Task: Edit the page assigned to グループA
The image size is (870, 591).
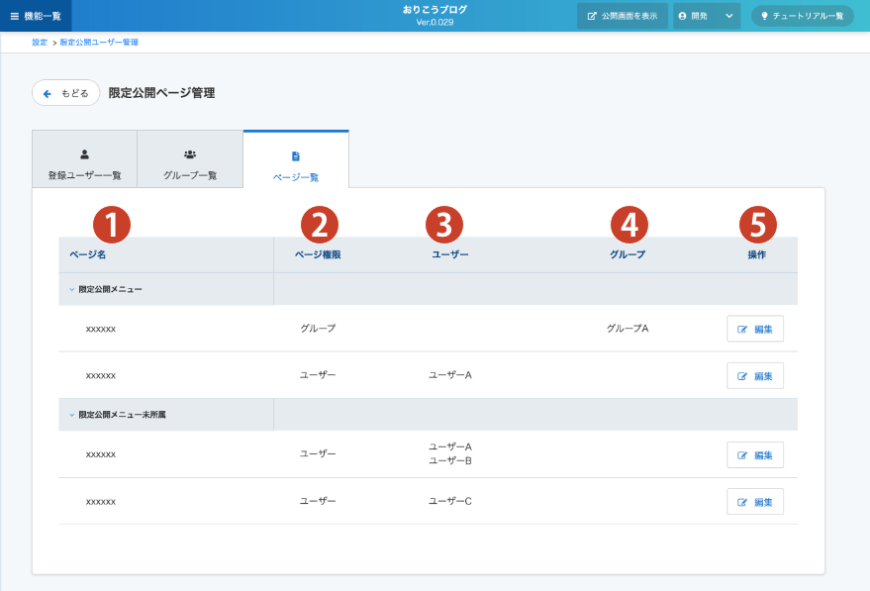Action: 755,329
